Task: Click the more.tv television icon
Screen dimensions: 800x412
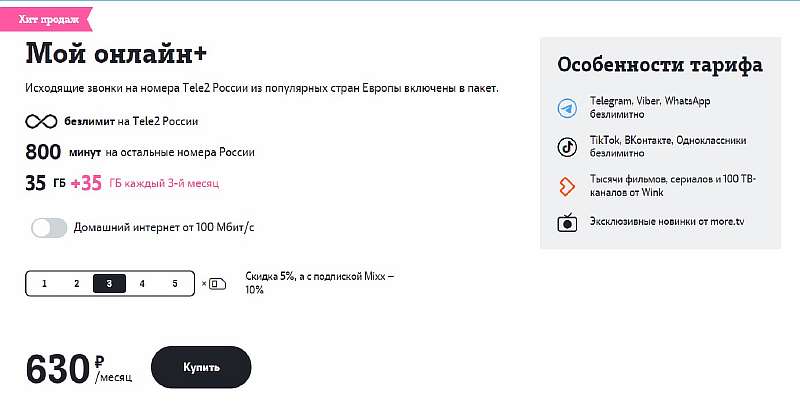Action: tap(567, 222)
